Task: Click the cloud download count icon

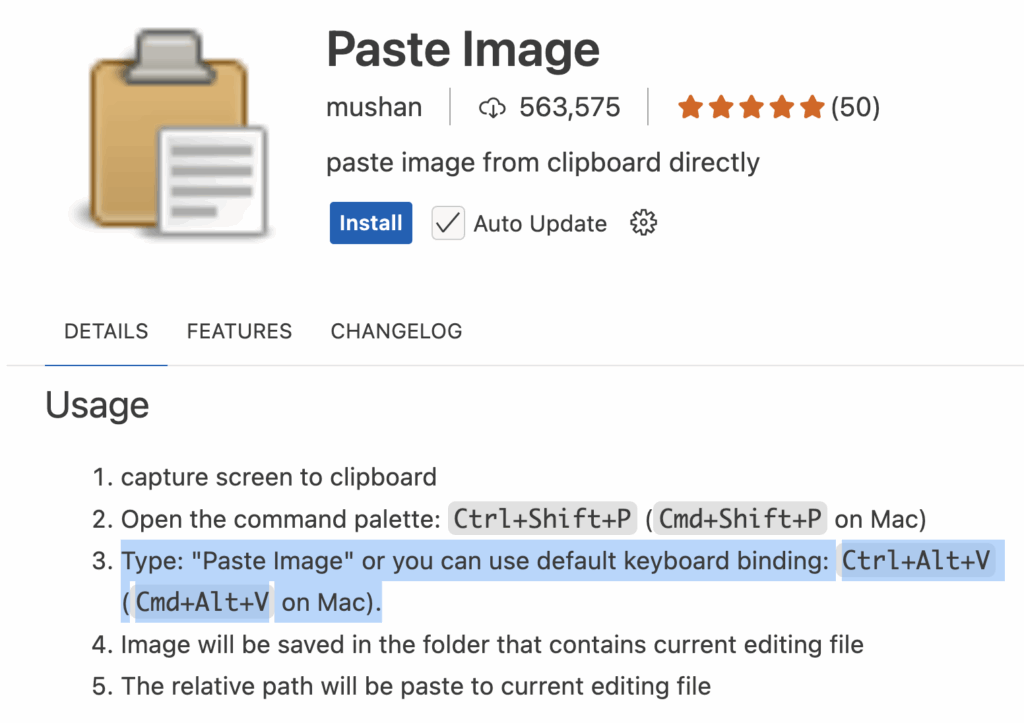Action: pyautogui.click(x=492, y=107)
